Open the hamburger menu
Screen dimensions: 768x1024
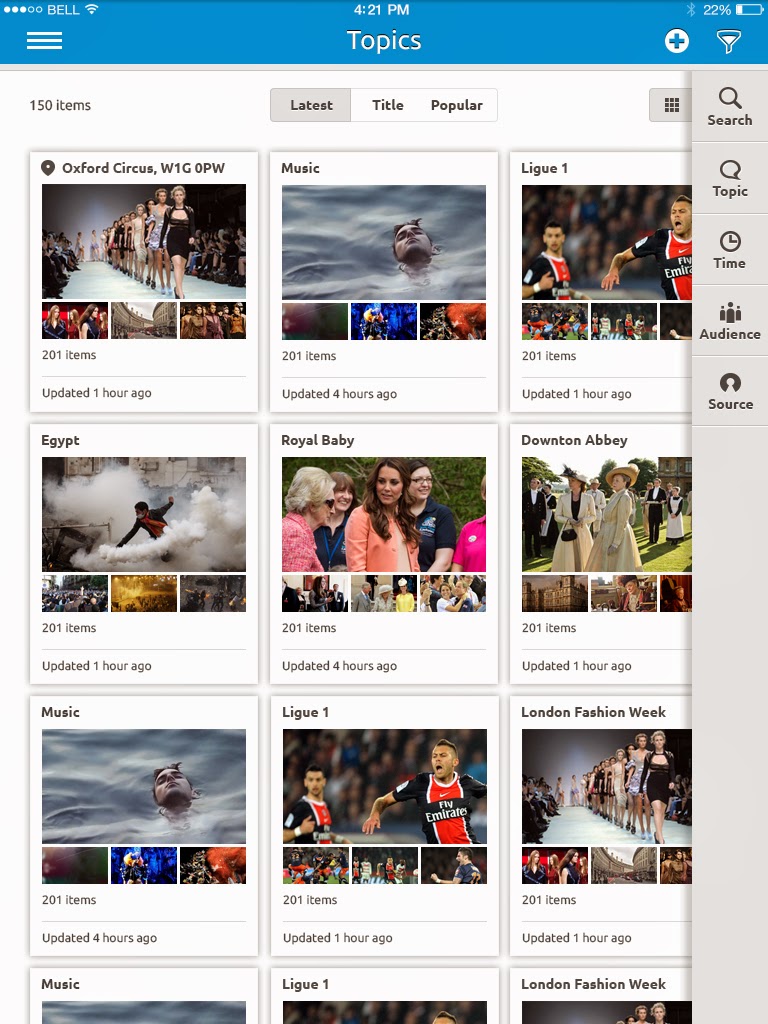click(44, 40)
